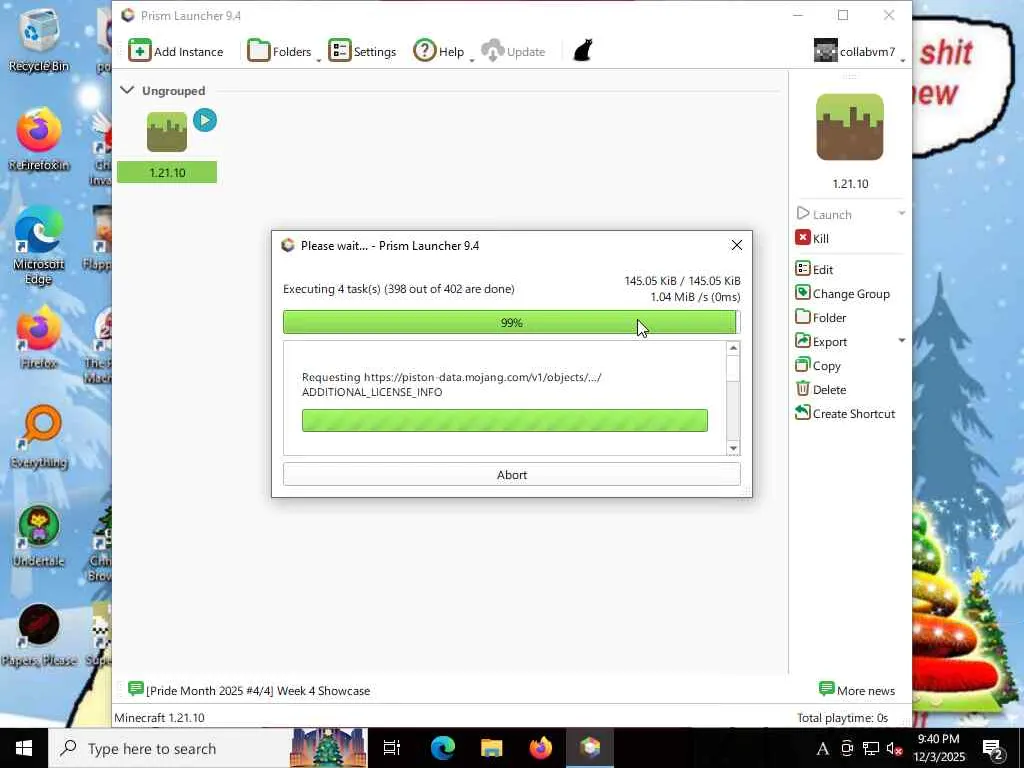Open the Windows Start menu

pyautogui.click(x=24, y=748)
